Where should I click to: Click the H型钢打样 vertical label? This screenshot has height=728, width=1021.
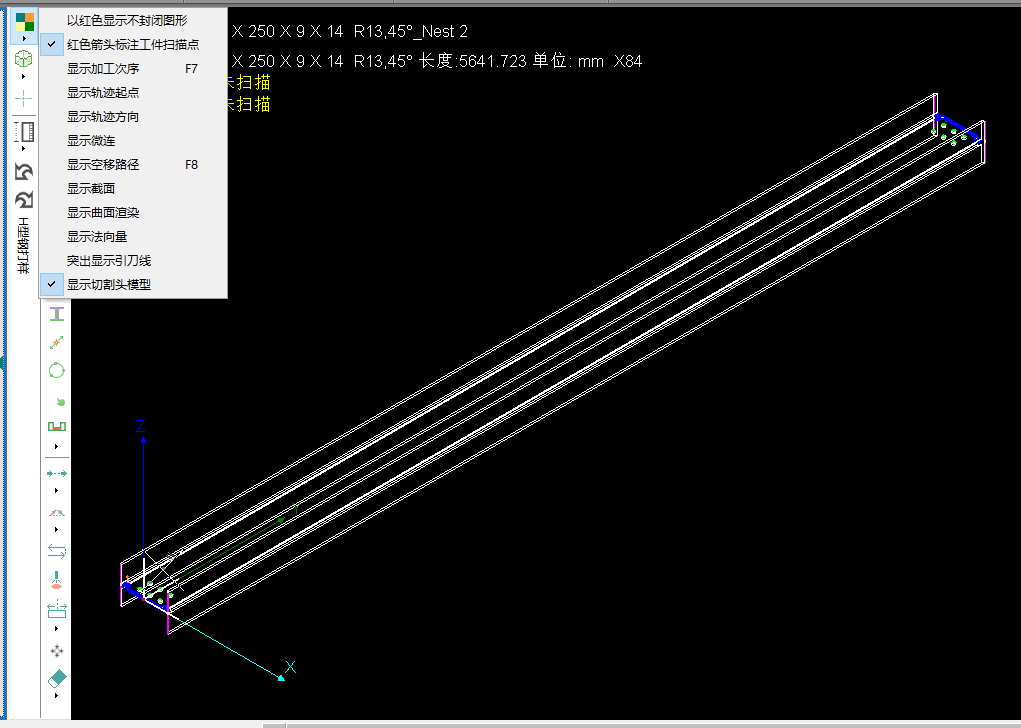[x=23, y=245]
